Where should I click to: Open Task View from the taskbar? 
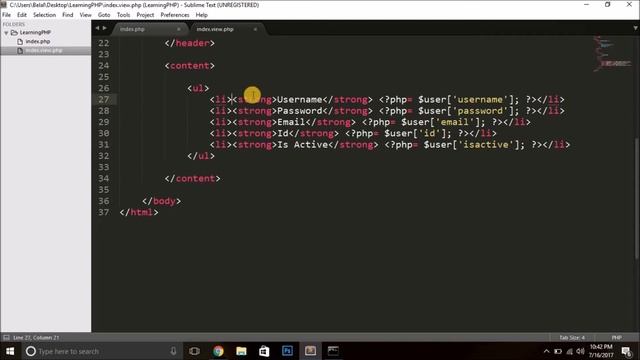[x=195, y=351]
